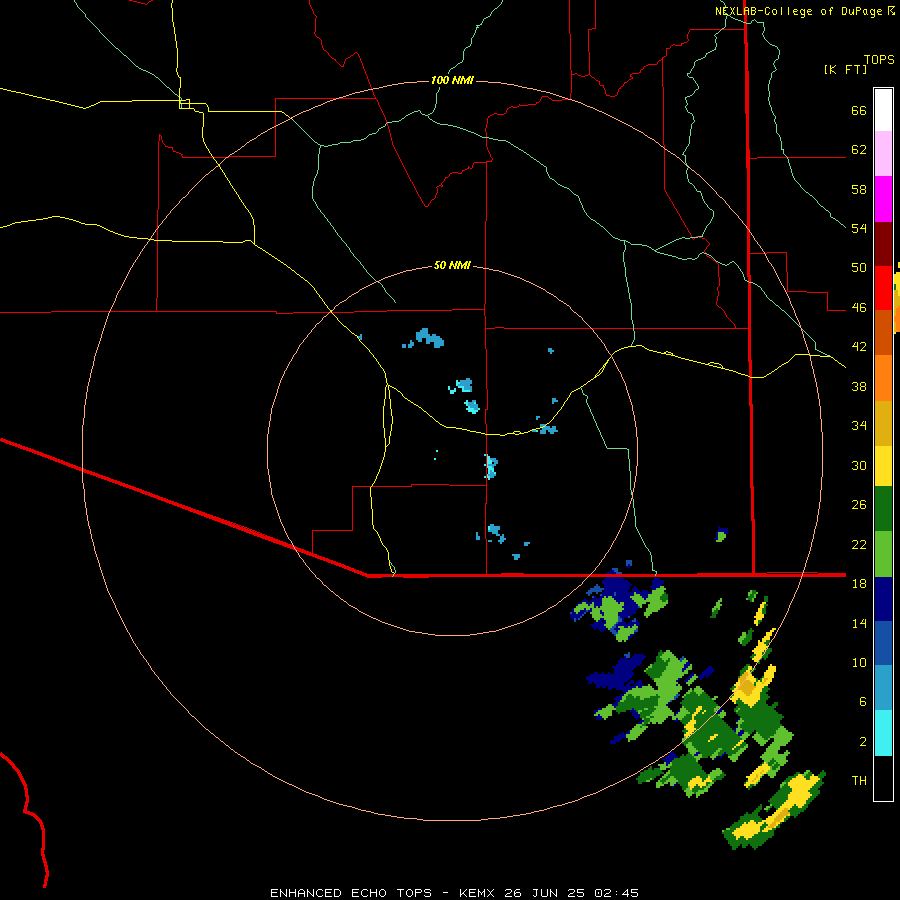Screen dimensions: 900x900
Task: Click the legend value "18"
Action: coord(859,584)
